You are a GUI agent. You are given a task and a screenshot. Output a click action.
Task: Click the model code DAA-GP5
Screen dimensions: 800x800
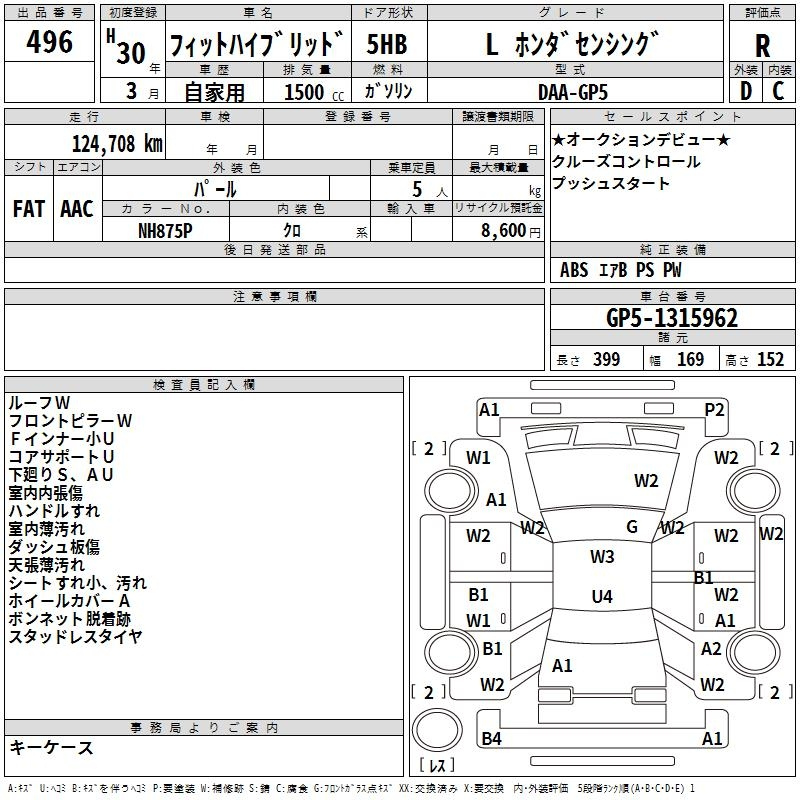point(571,91)
